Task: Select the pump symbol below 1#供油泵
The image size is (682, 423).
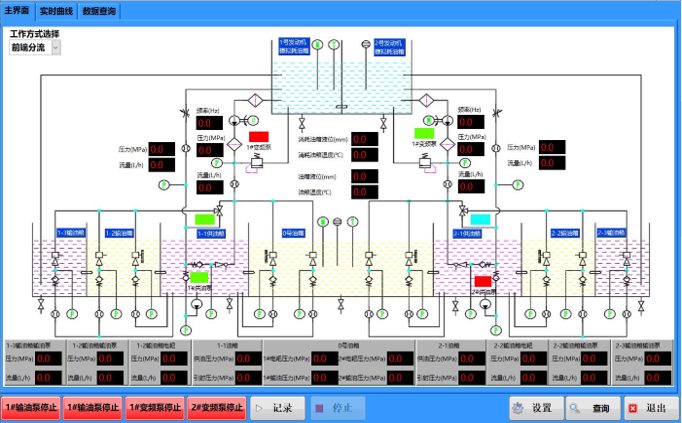Action: tap(196, 304)
